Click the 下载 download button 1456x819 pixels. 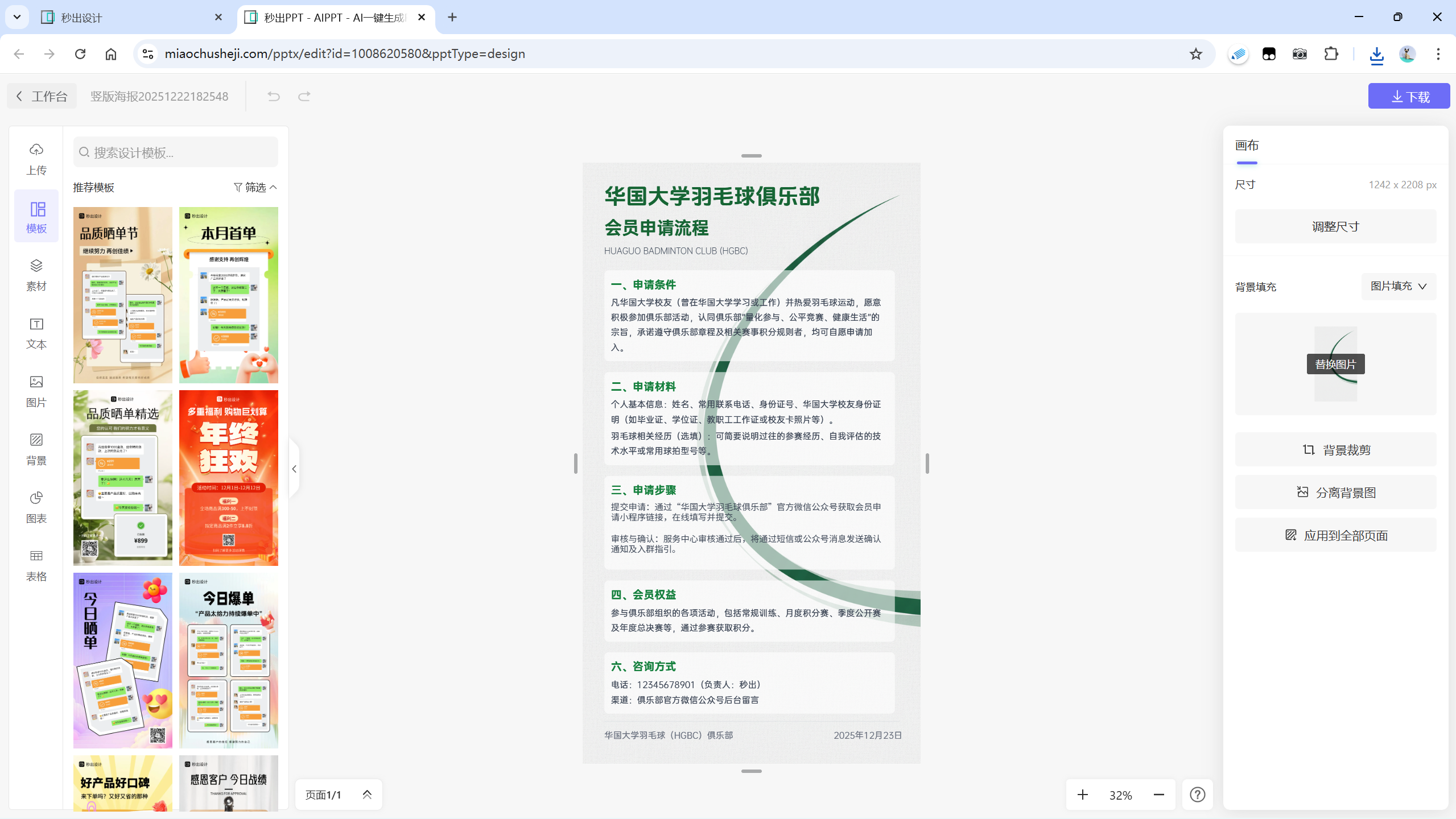(x=1409, y=96)
